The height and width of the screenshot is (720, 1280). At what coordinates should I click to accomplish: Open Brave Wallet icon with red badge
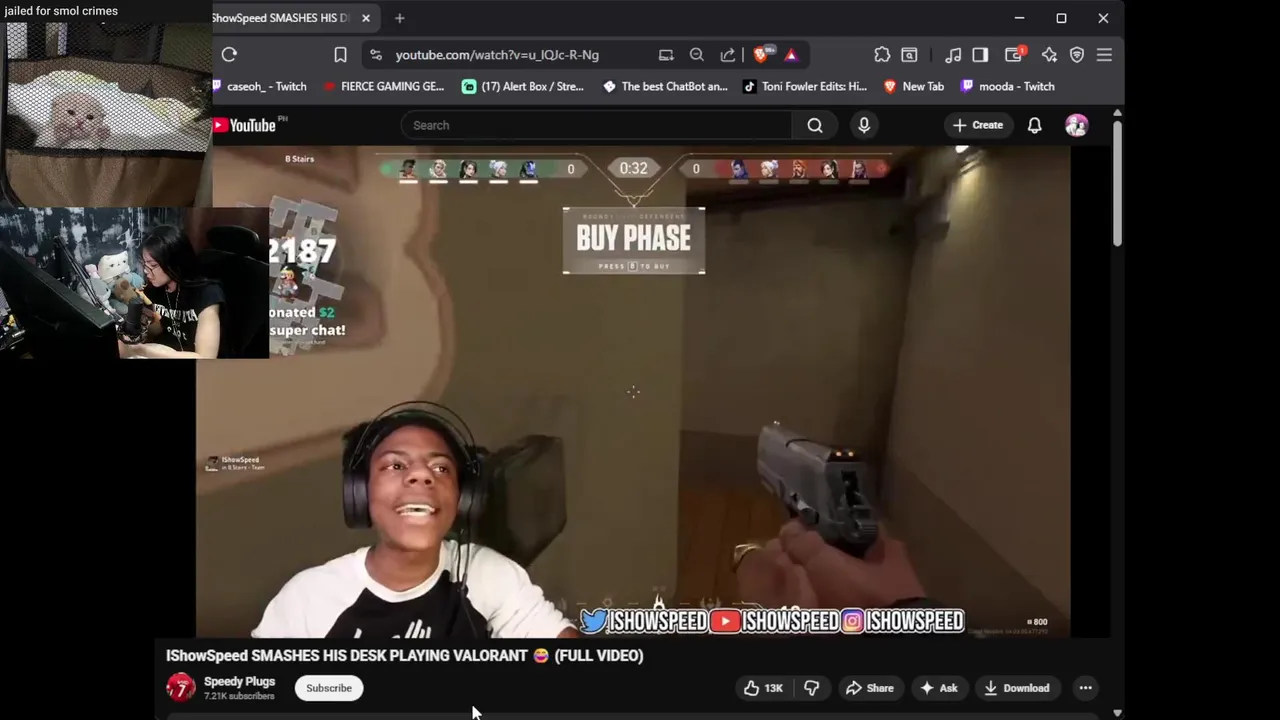coord(1015,55)
